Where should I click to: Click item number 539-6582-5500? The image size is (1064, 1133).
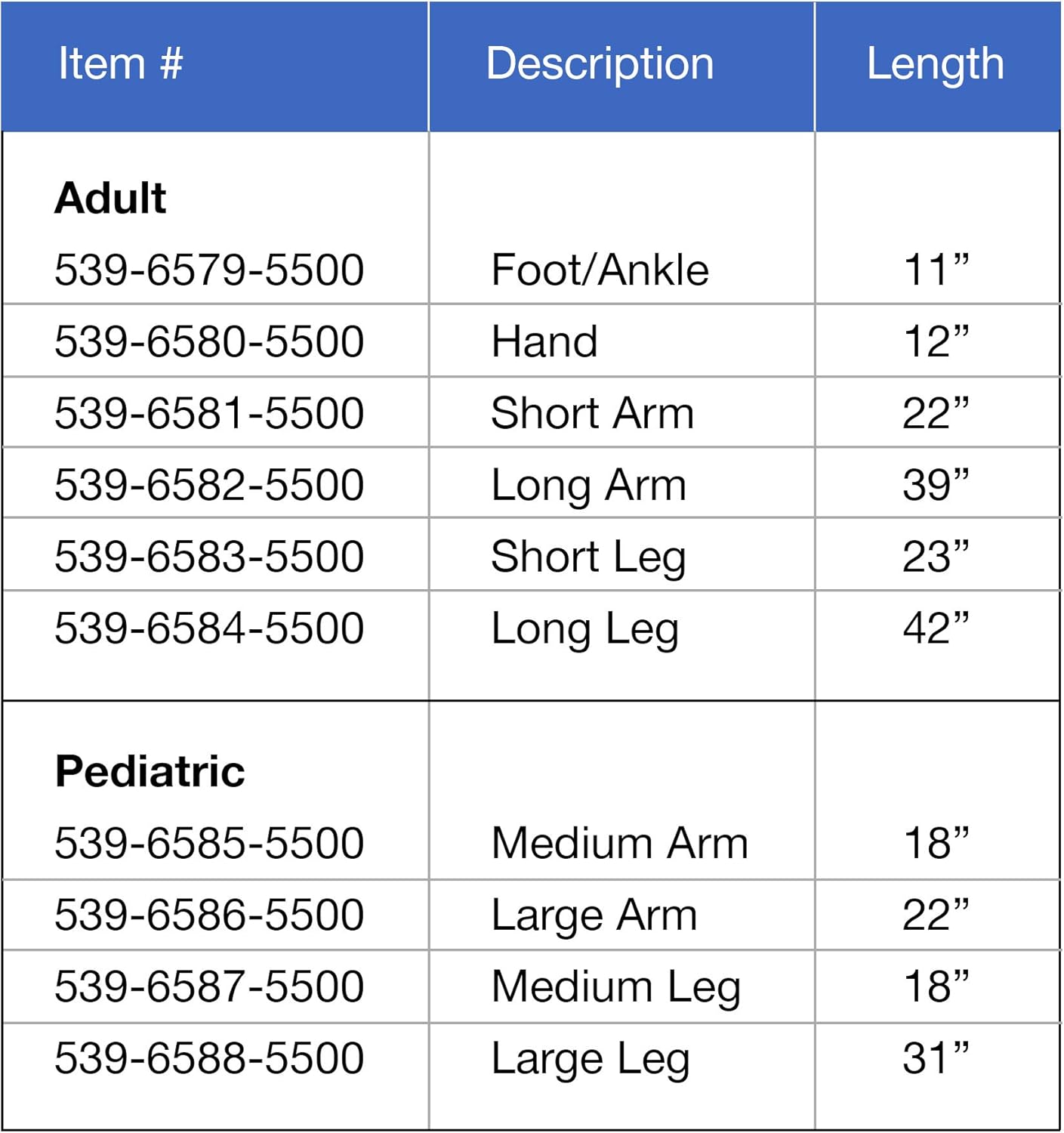pos(209,485)
